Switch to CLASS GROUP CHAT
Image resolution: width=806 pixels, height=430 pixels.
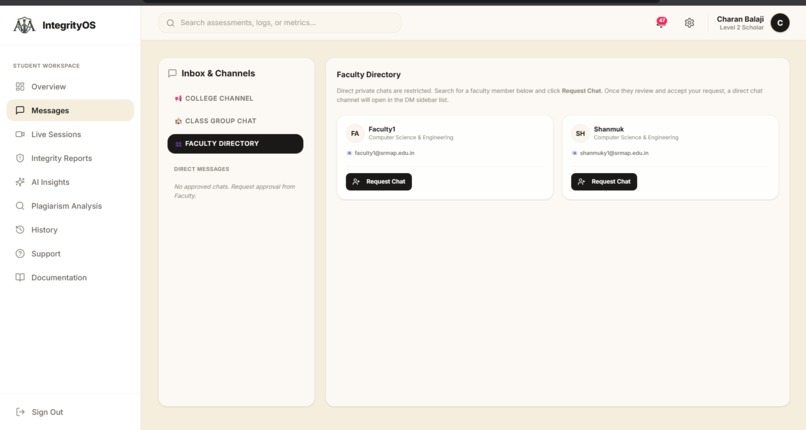235,121
